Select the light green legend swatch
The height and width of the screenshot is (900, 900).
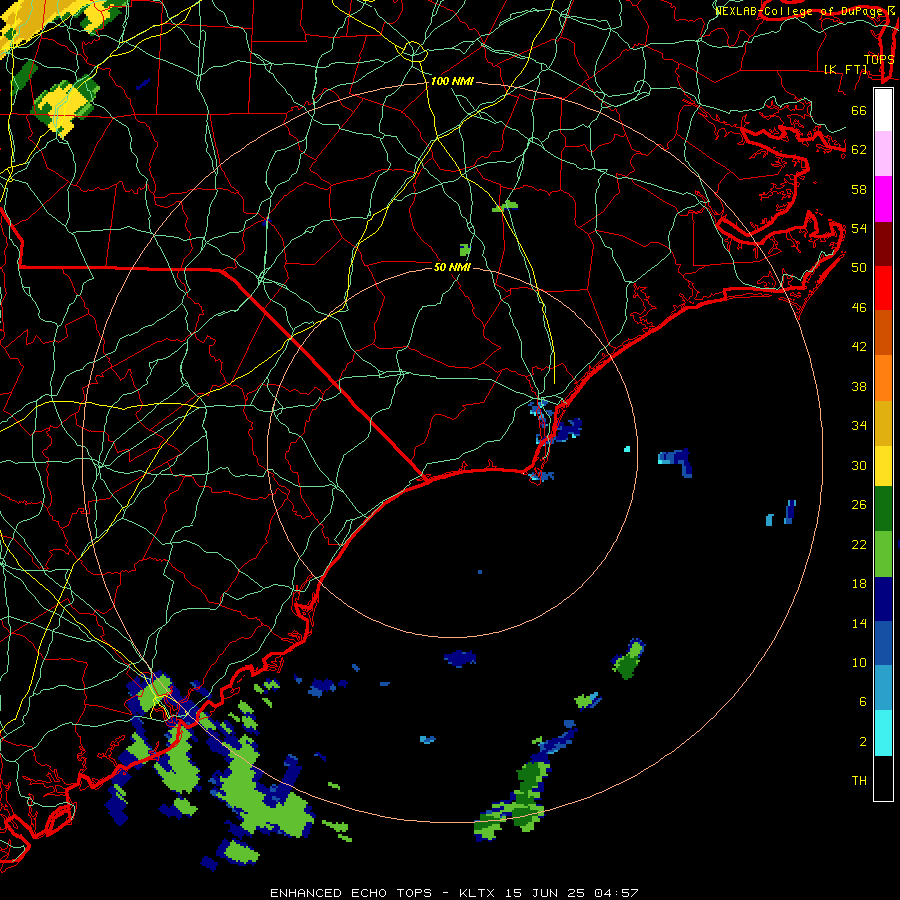883,554
